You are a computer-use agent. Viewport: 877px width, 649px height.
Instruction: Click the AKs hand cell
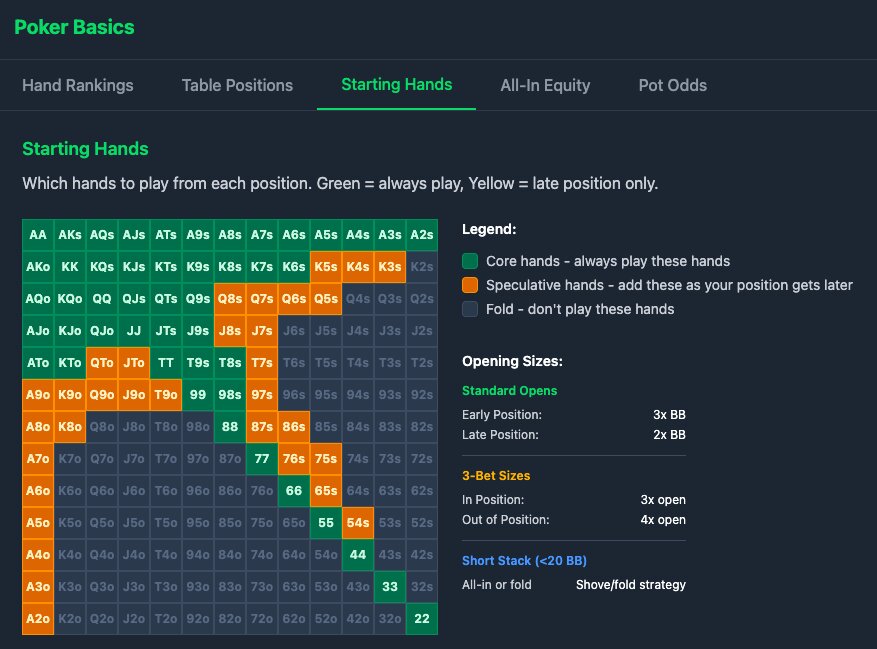pos(70,235)
